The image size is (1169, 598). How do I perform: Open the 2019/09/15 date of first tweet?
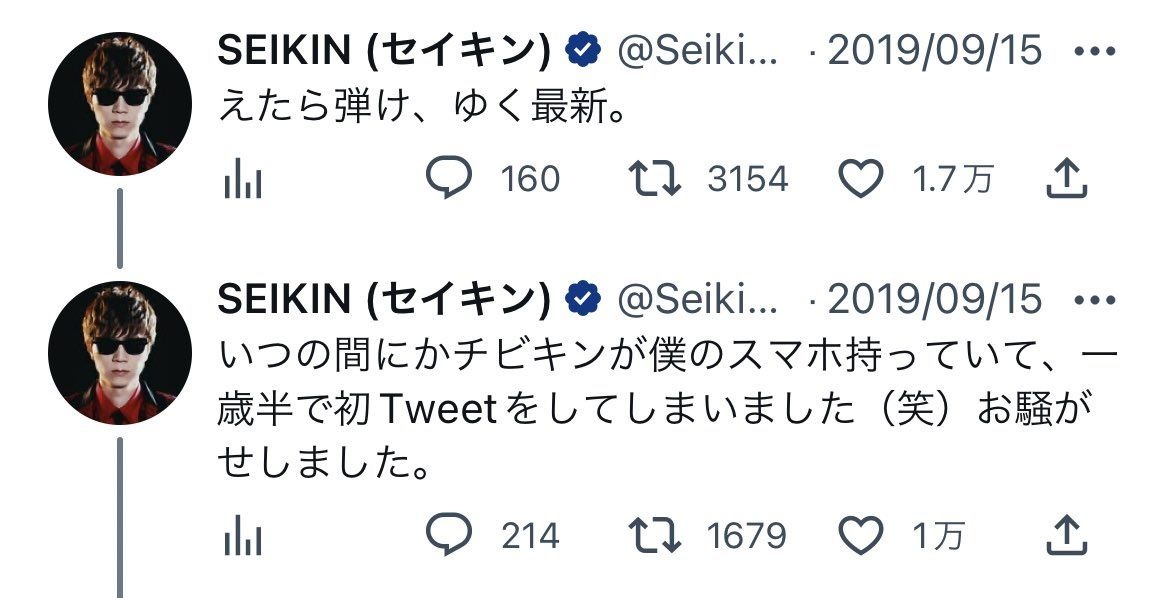point(935,51)
